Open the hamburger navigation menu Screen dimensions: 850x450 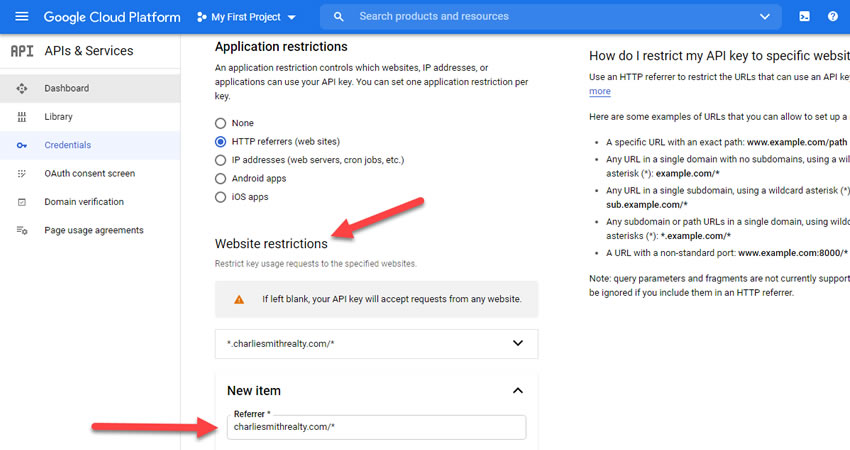pyautogui.click(x=22, y=17)
